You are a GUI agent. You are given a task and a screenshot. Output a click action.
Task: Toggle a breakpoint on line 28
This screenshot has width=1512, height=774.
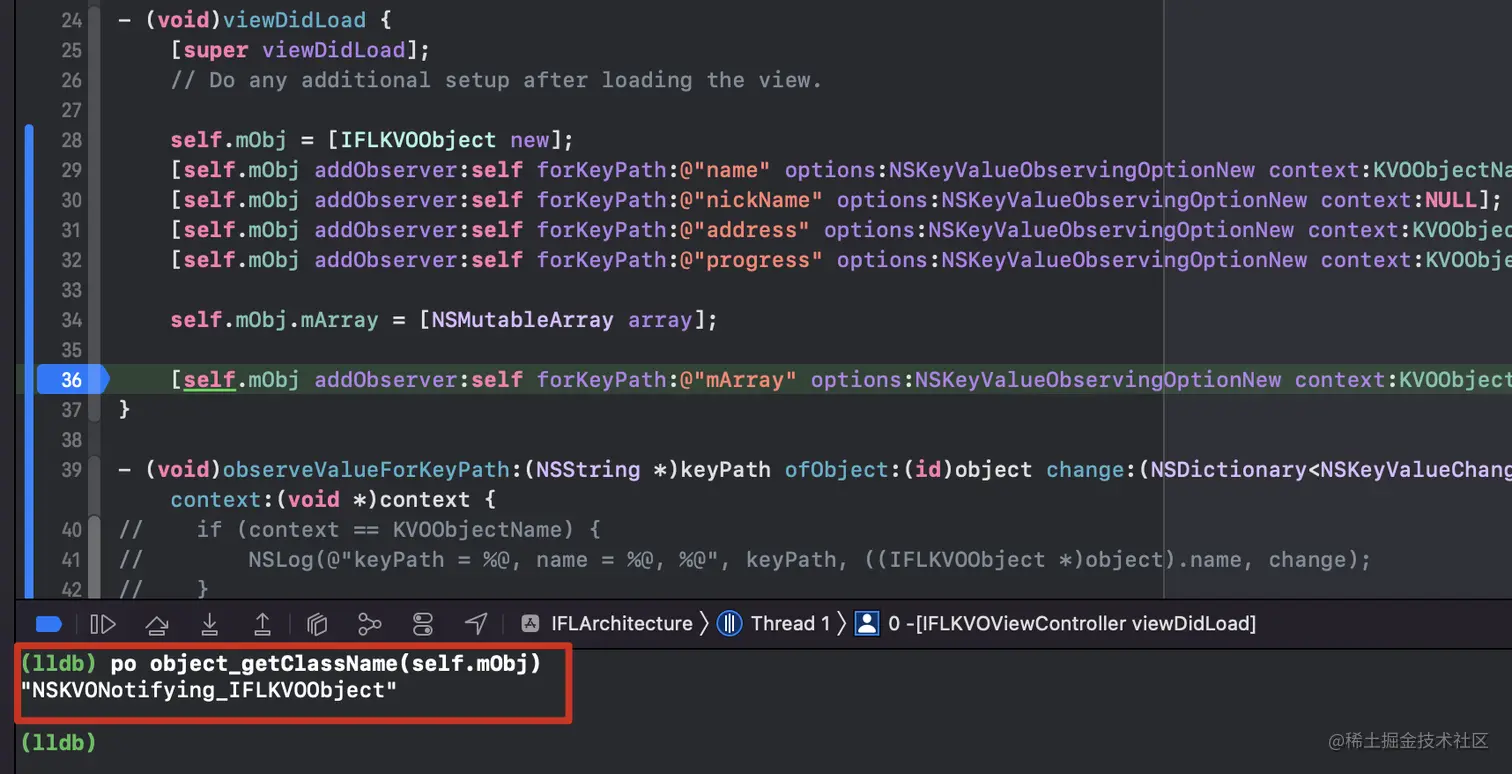pyautogui.click(x=71, y=140)
